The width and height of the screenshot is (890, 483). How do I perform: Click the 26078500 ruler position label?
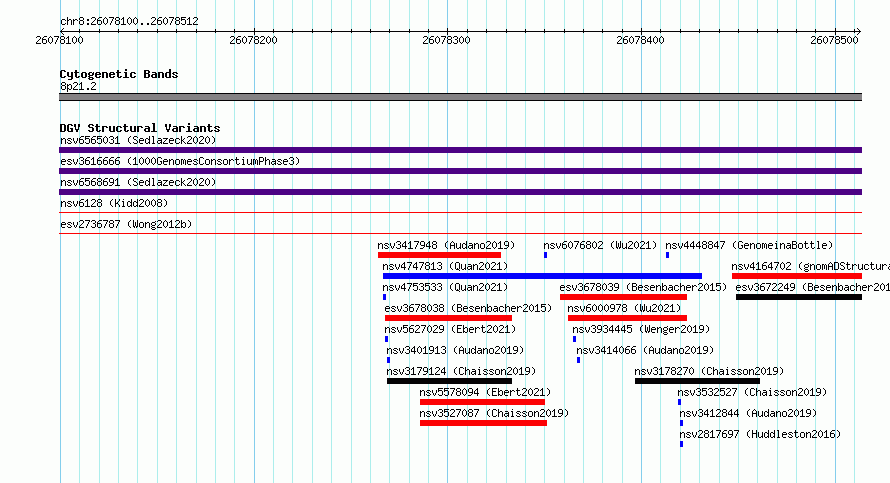click(834, 40)
